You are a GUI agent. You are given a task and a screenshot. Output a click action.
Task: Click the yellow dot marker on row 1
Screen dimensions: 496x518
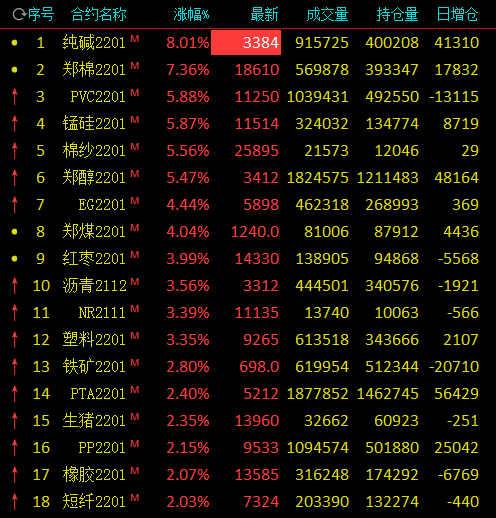pos(14,43)
